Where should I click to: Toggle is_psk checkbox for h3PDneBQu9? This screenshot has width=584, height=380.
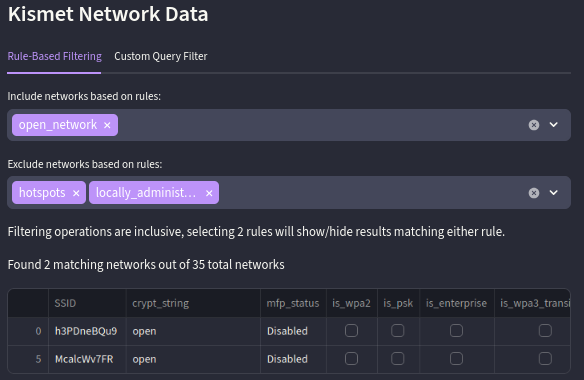click(398, 330)
